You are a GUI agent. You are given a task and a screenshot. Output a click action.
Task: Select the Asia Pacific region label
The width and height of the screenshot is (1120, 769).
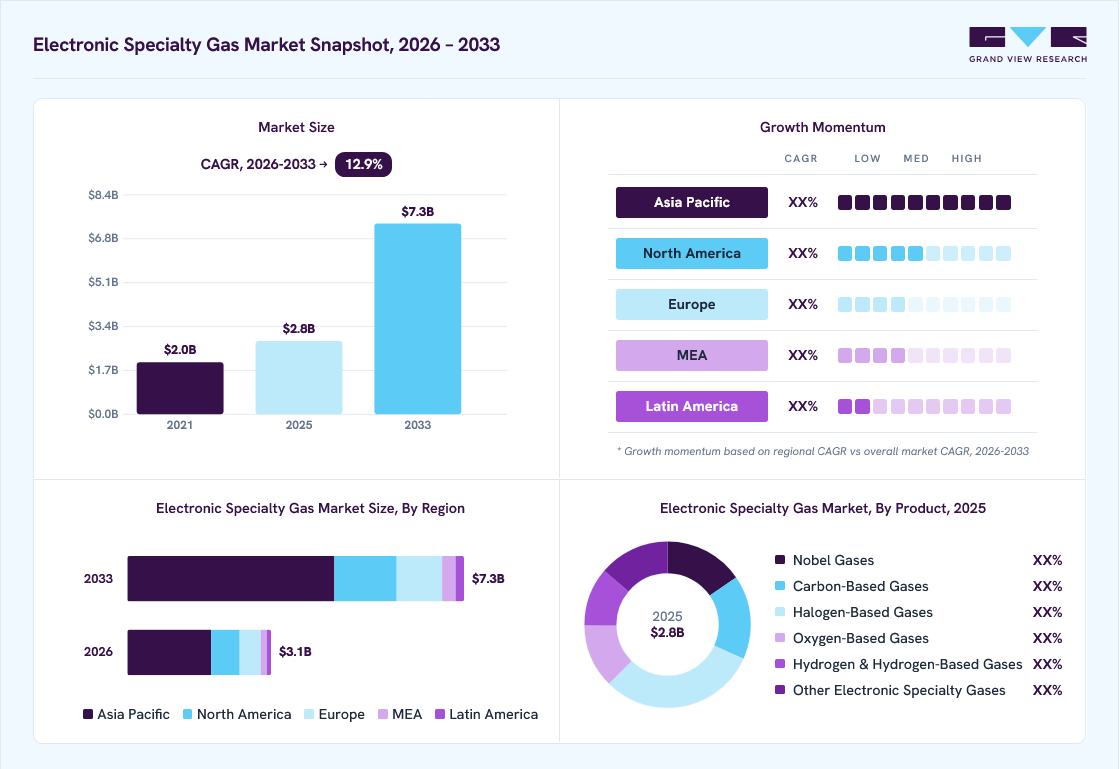691,203
